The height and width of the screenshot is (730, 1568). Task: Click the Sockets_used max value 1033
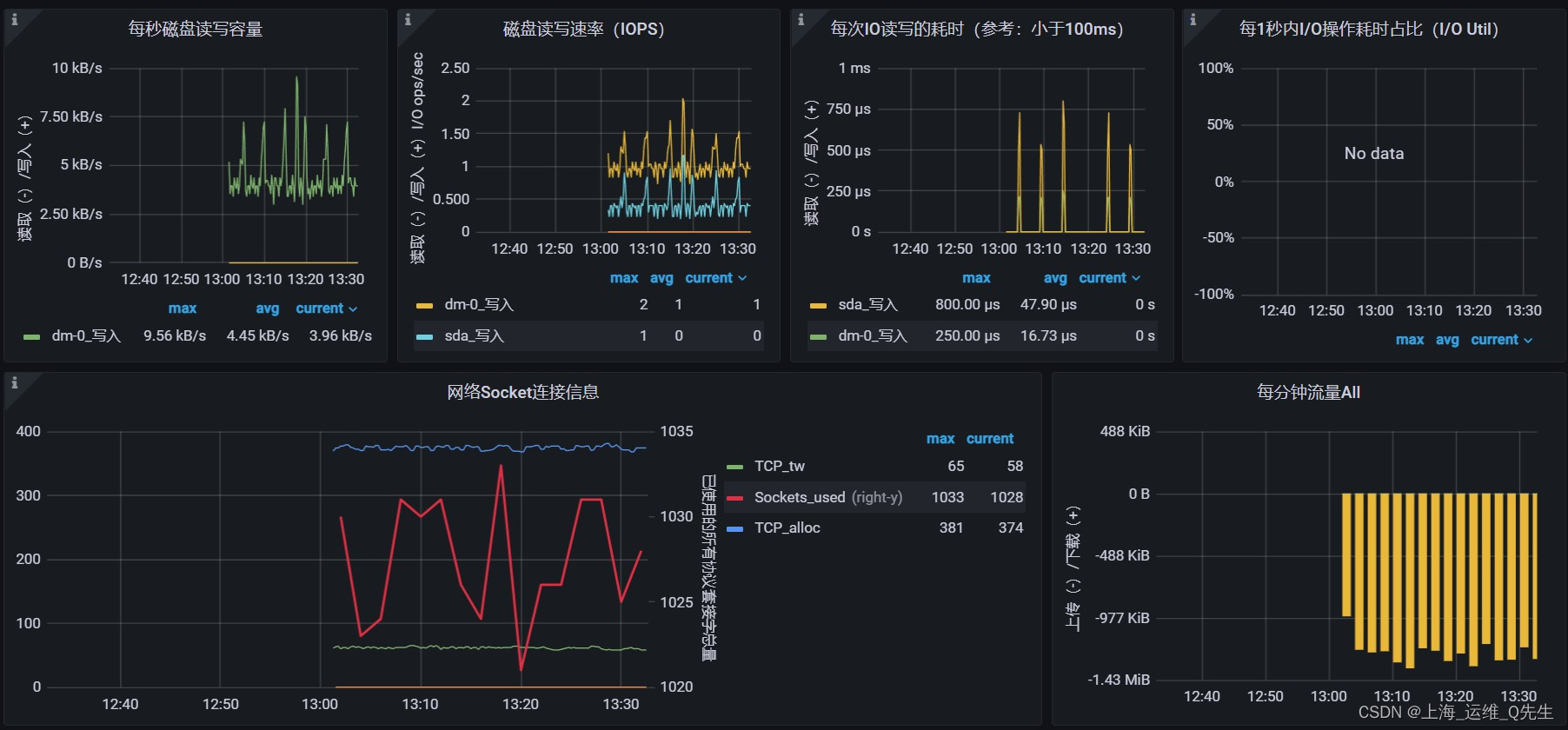[947, 497]
